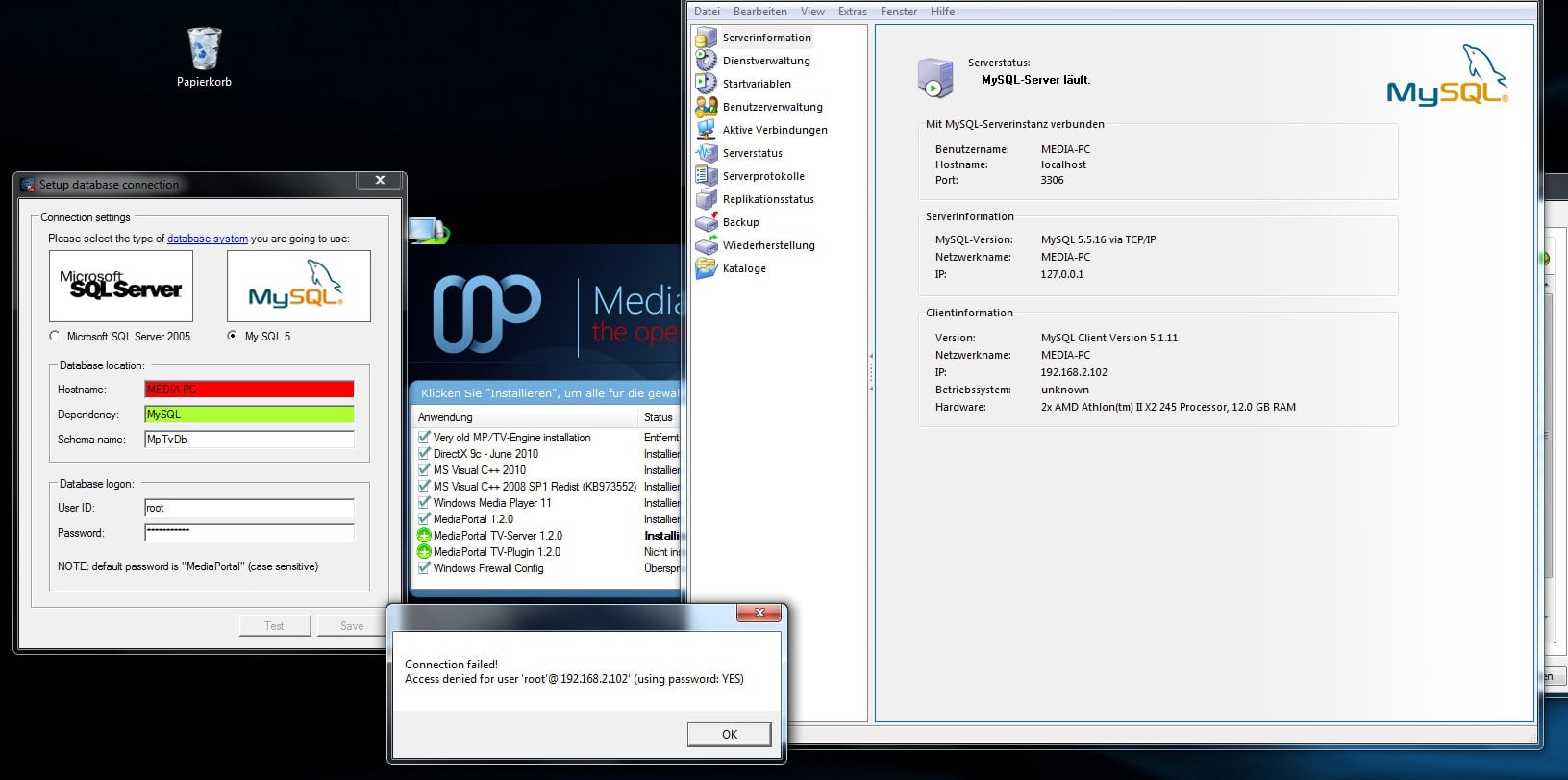Viewport: 1568px width, 780px height.
Task: Uncheck Windows Media Player 11 item
Action: pyautogui.click(x=424, y=503)
